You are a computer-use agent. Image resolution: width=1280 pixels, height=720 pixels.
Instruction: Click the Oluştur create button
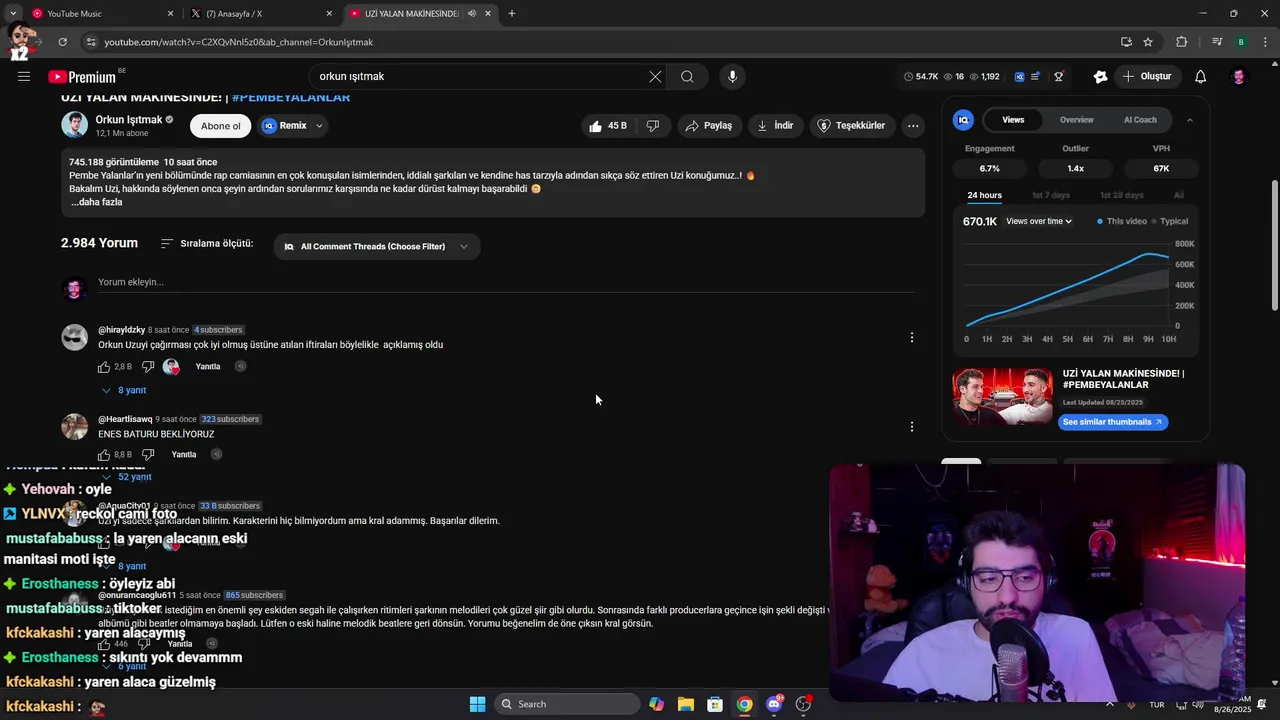[x=1146, y=76]
